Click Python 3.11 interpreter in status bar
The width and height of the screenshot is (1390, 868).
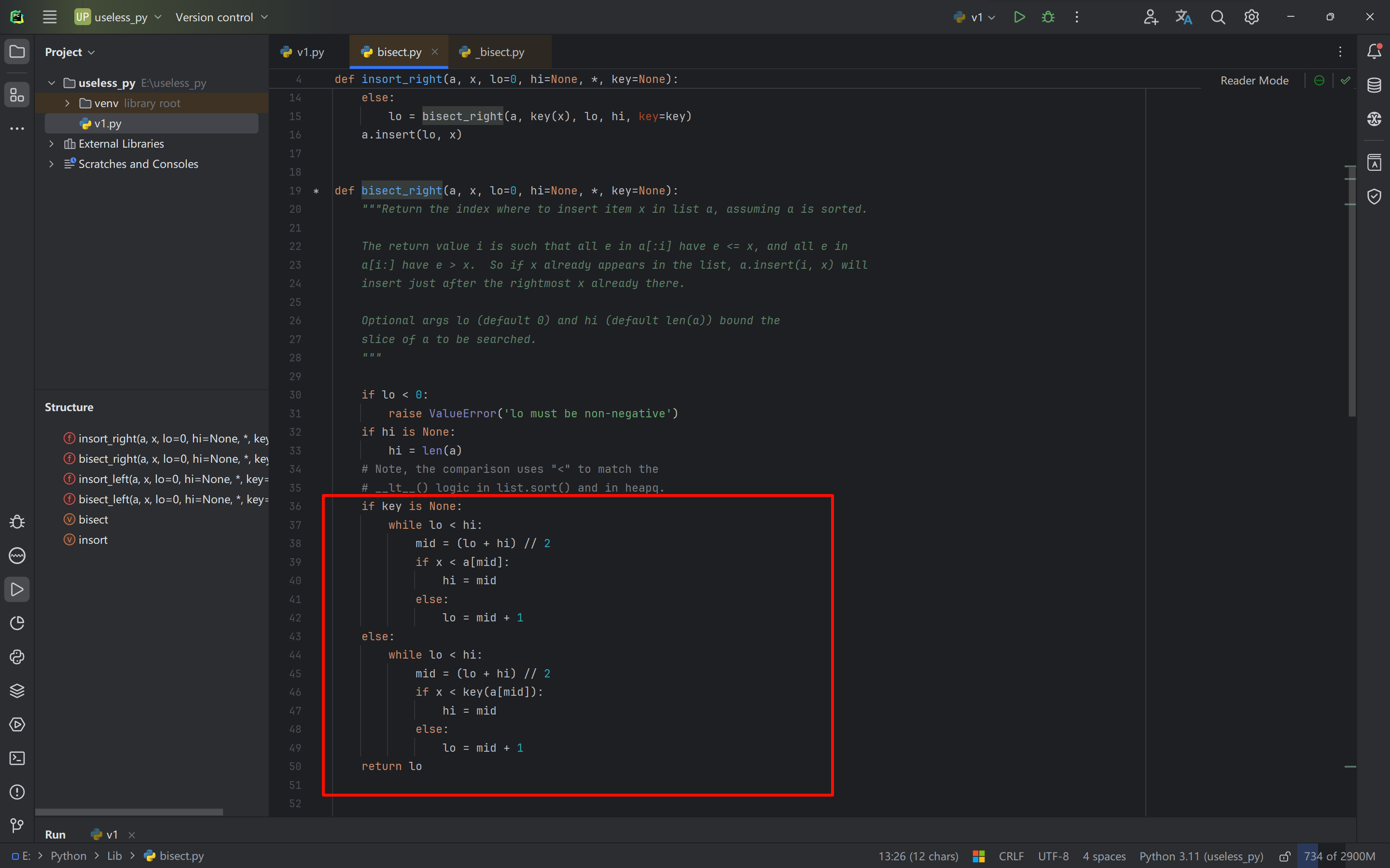point(1201,856)
